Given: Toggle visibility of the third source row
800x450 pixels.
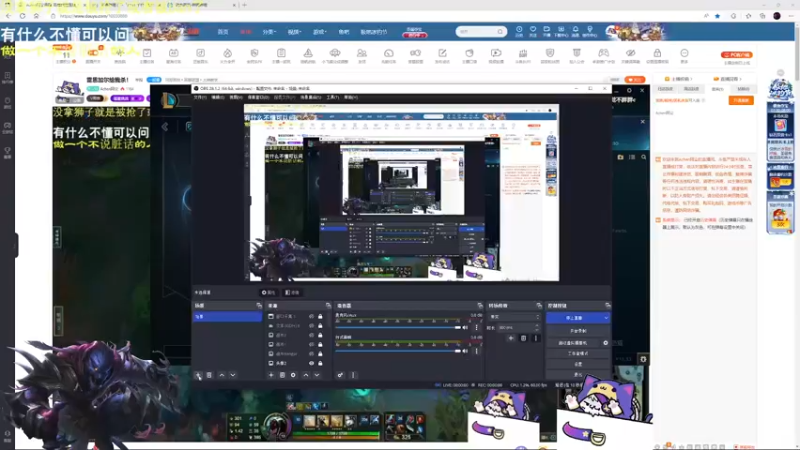Looking at the screenshot, I should click(311, 335).
